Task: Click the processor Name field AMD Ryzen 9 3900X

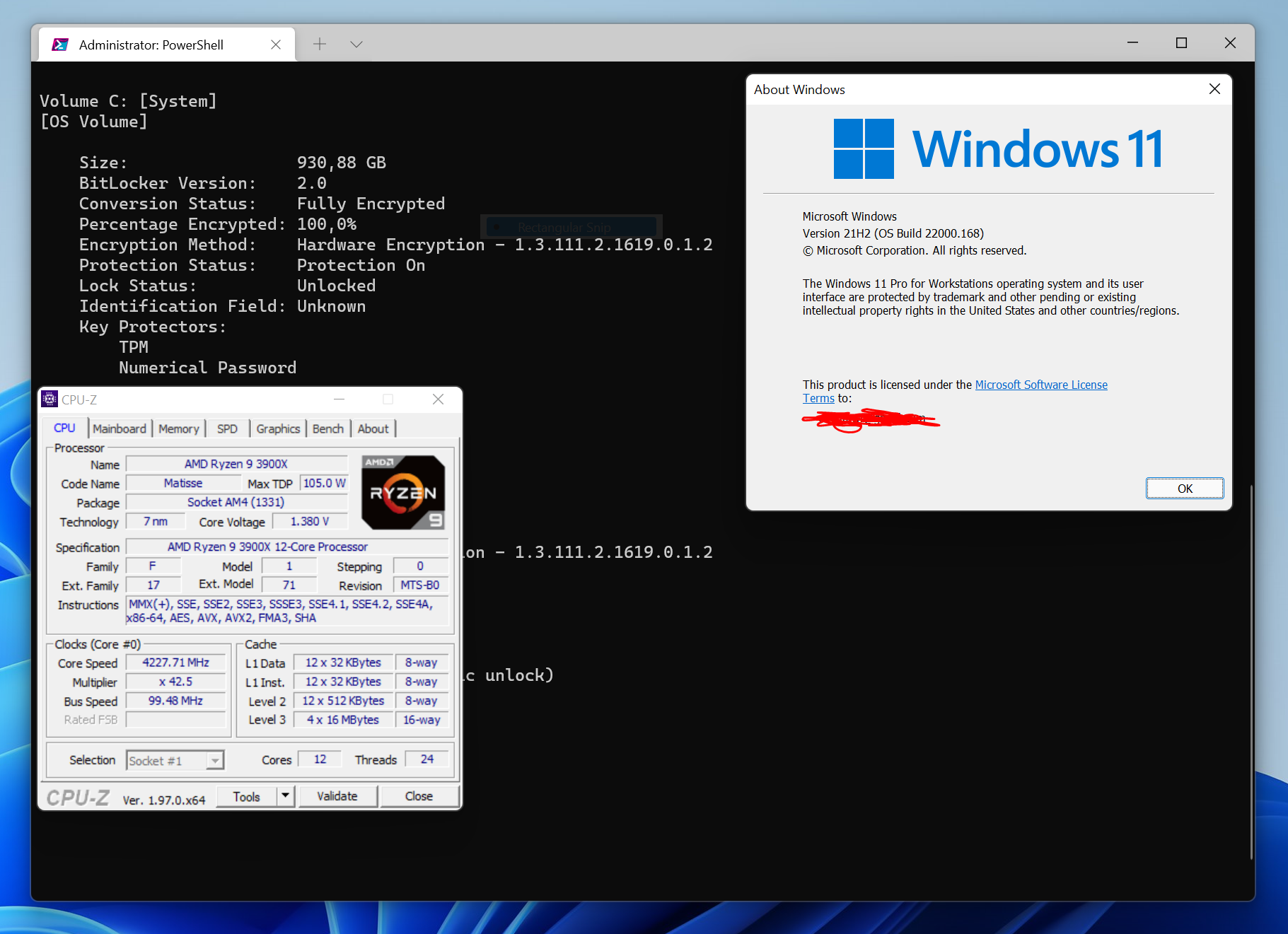Action: (236, 464)
